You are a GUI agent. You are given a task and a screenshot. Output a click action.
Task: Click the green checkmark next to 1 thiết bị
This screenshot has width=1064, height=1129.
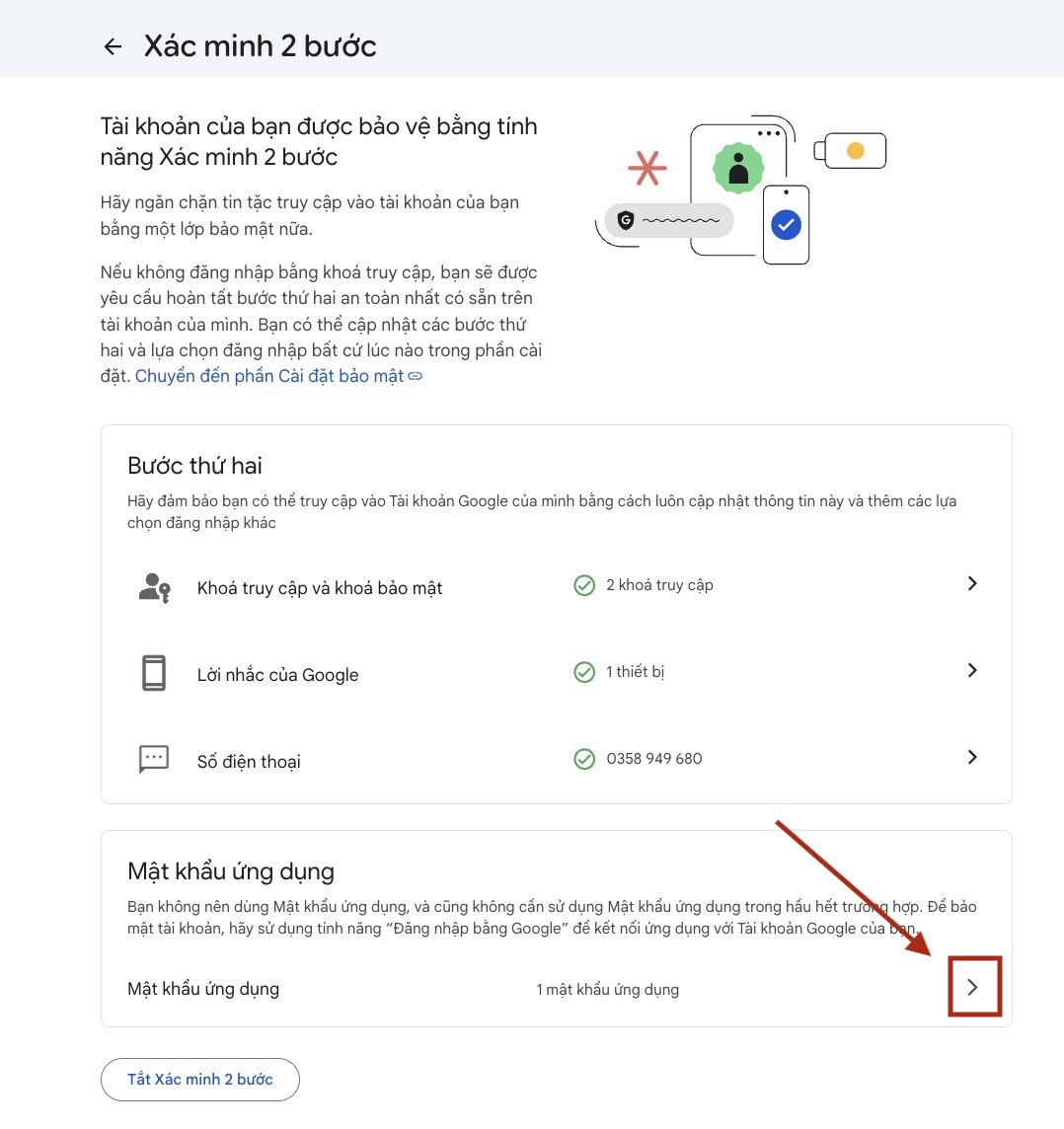(583, 671)
